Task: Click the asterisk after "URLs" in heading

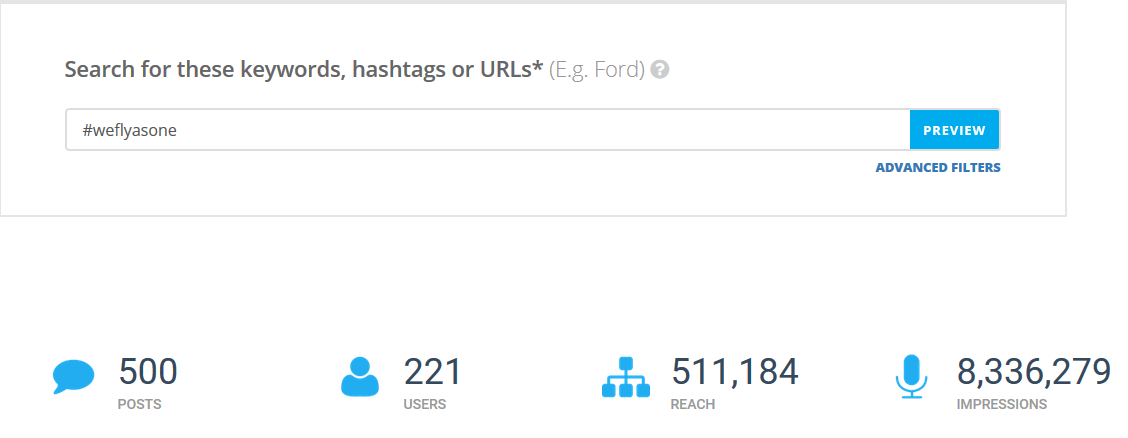Action: pyautogui.click(x=538, y=66)
